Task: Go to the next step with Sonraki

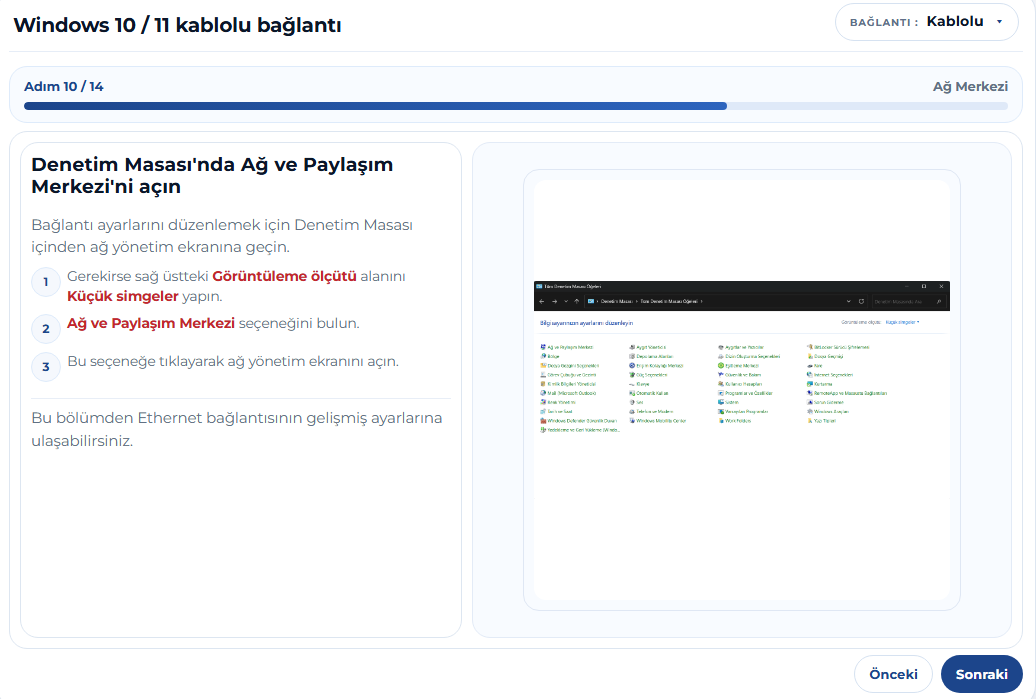Action: (x=981, y=674)
